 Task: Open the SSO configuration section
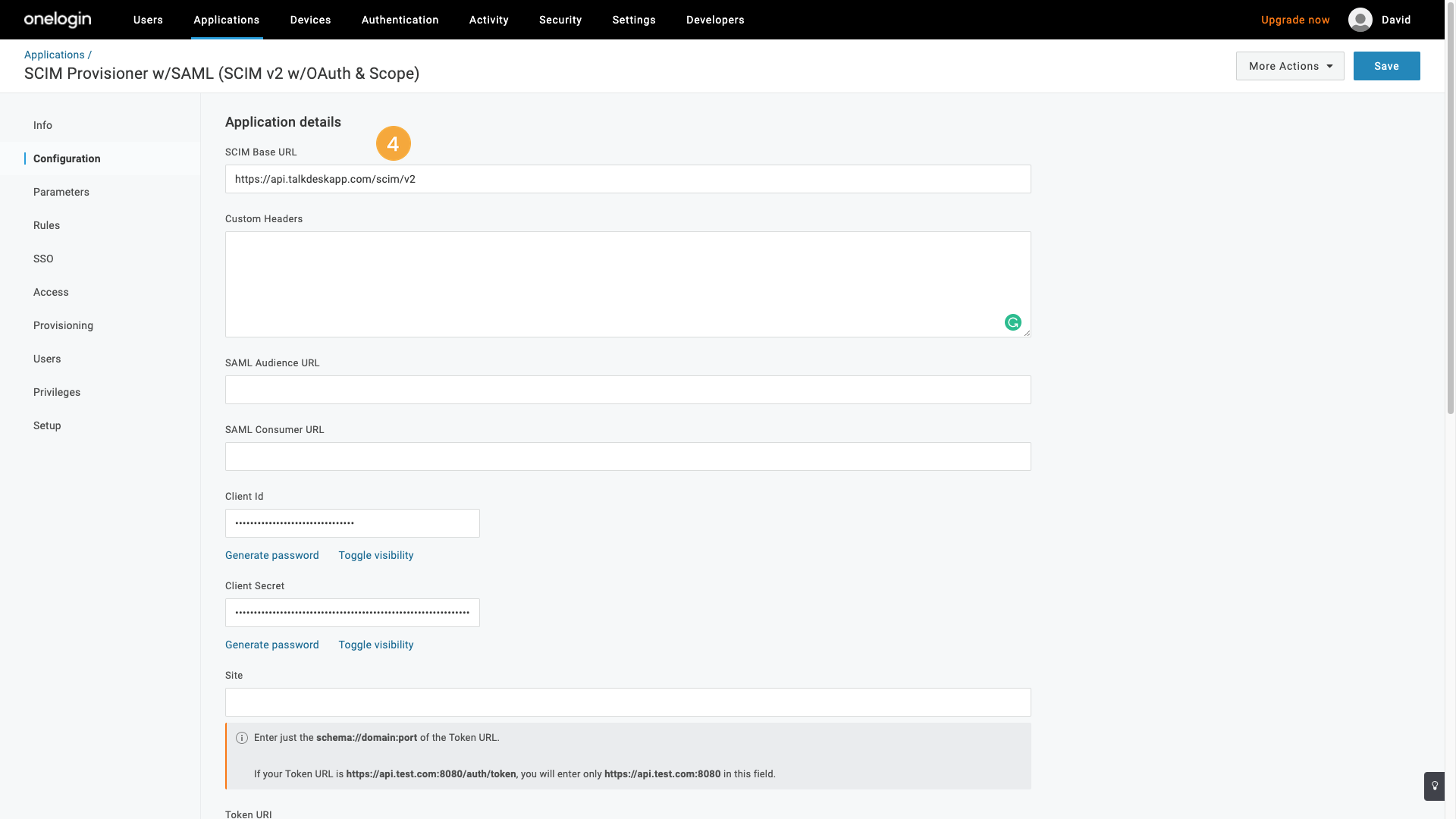[43, 259]
